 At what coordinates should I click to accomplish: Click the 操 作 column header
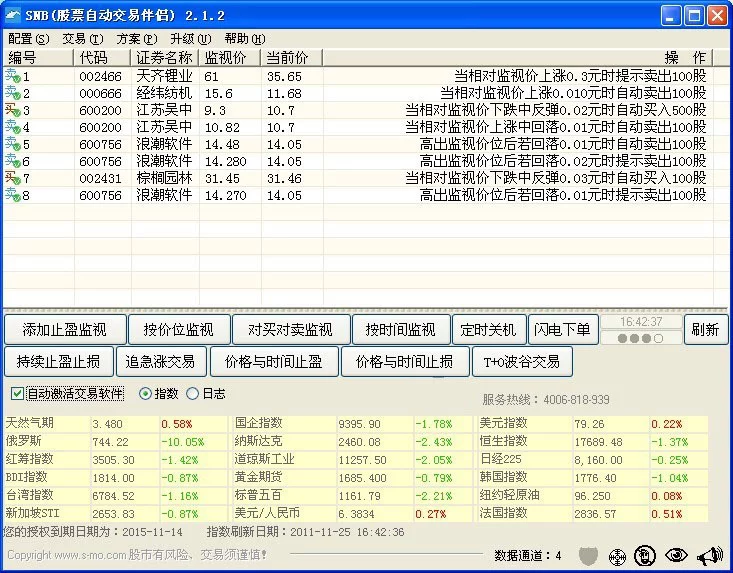518,58
